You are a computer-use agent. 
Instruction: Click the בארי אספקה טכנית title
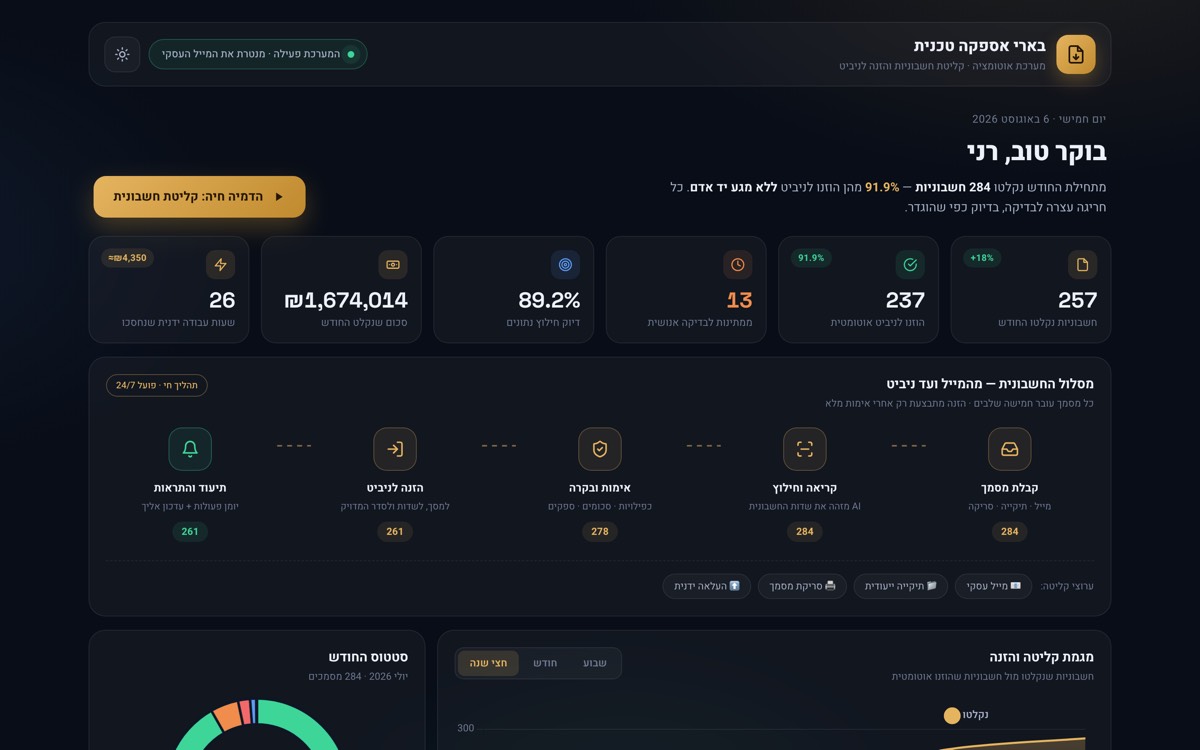tap(980, 46)
